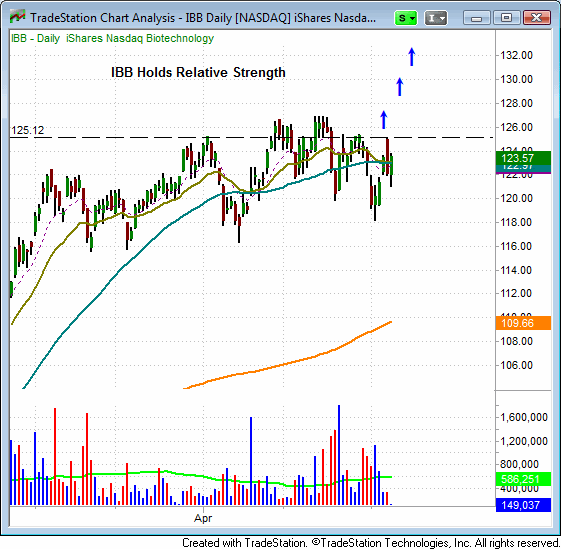Click the 132.00 price axis label
Screen dimensions: 561x549
tap(516, 55)
